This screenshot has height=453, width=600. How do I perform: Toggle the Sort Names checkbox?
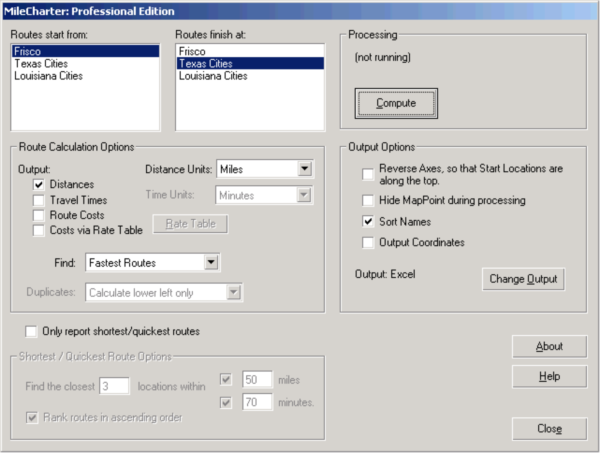368,222
